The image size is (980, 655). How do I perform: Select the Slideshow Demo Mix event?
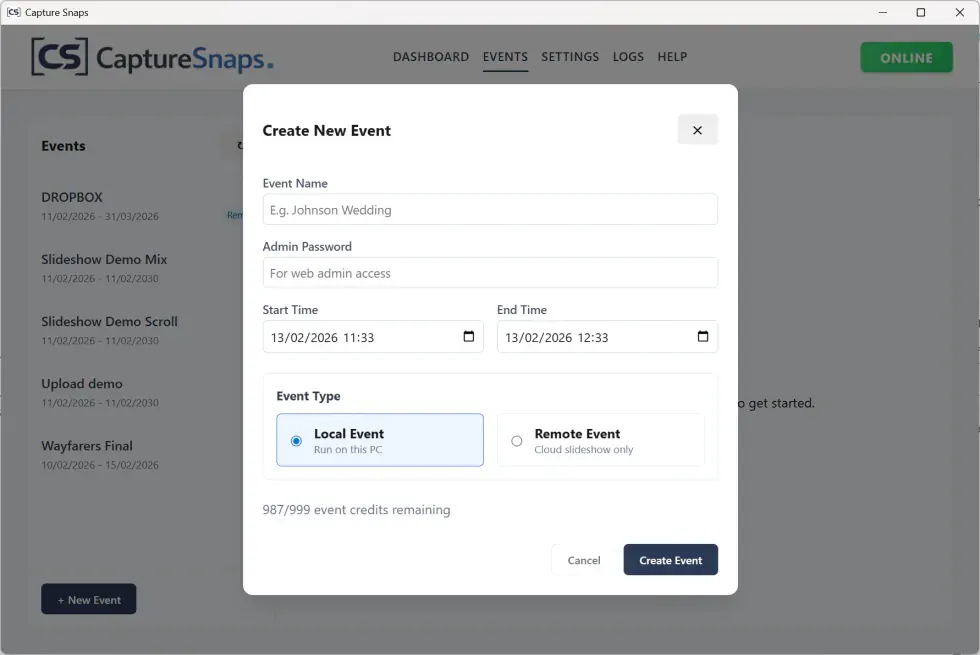(141, 268)
